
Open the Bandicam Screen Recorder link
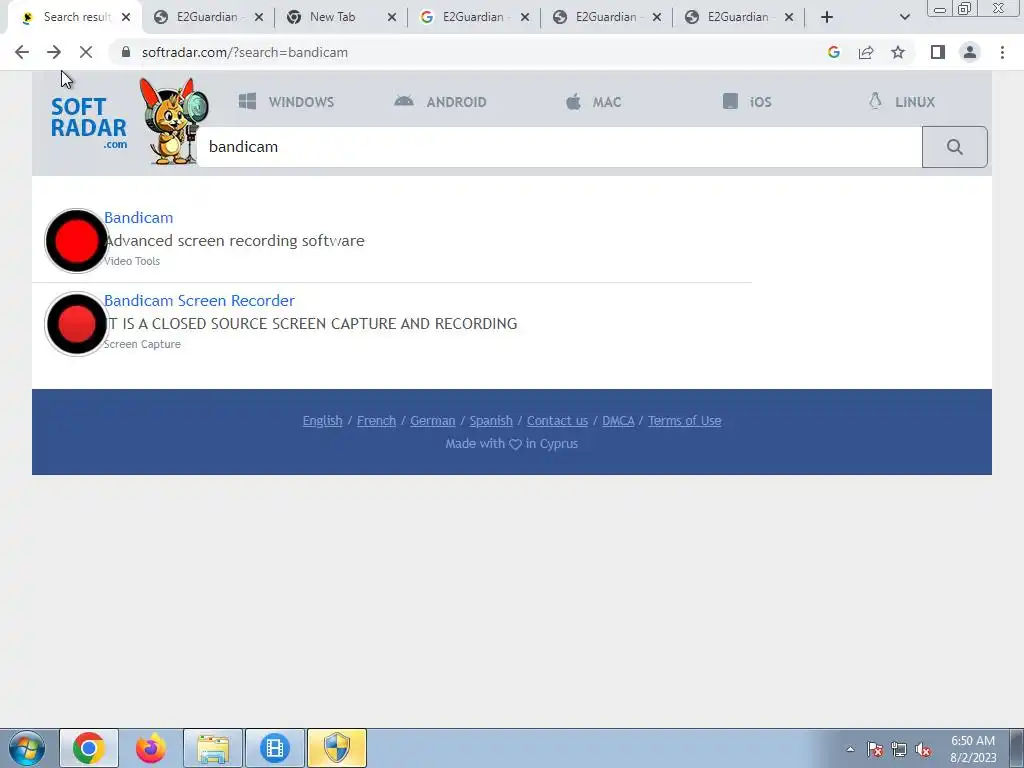[199, 300]
